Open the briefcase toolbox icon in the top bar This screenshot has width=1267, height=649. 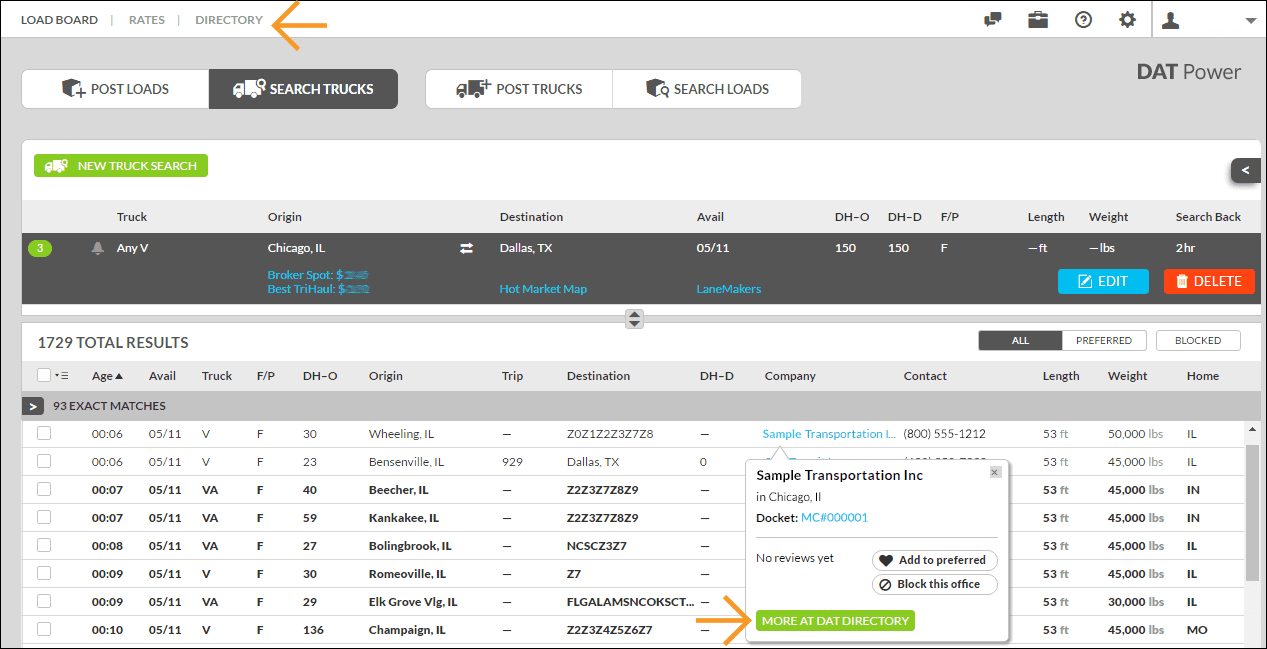coord(1037,19)
